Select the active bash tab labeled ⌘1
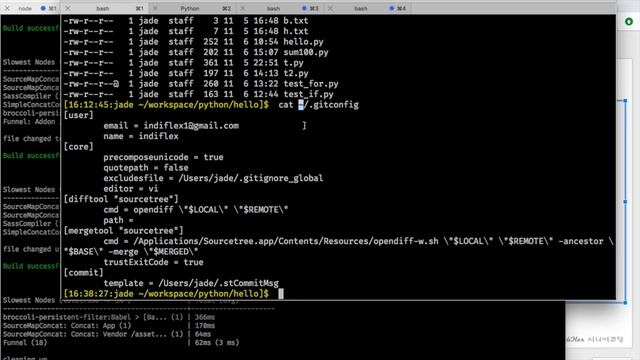Image resolution: width=640 pixels, height=360 pixels. pyautogui.click(x=103, y=8)
